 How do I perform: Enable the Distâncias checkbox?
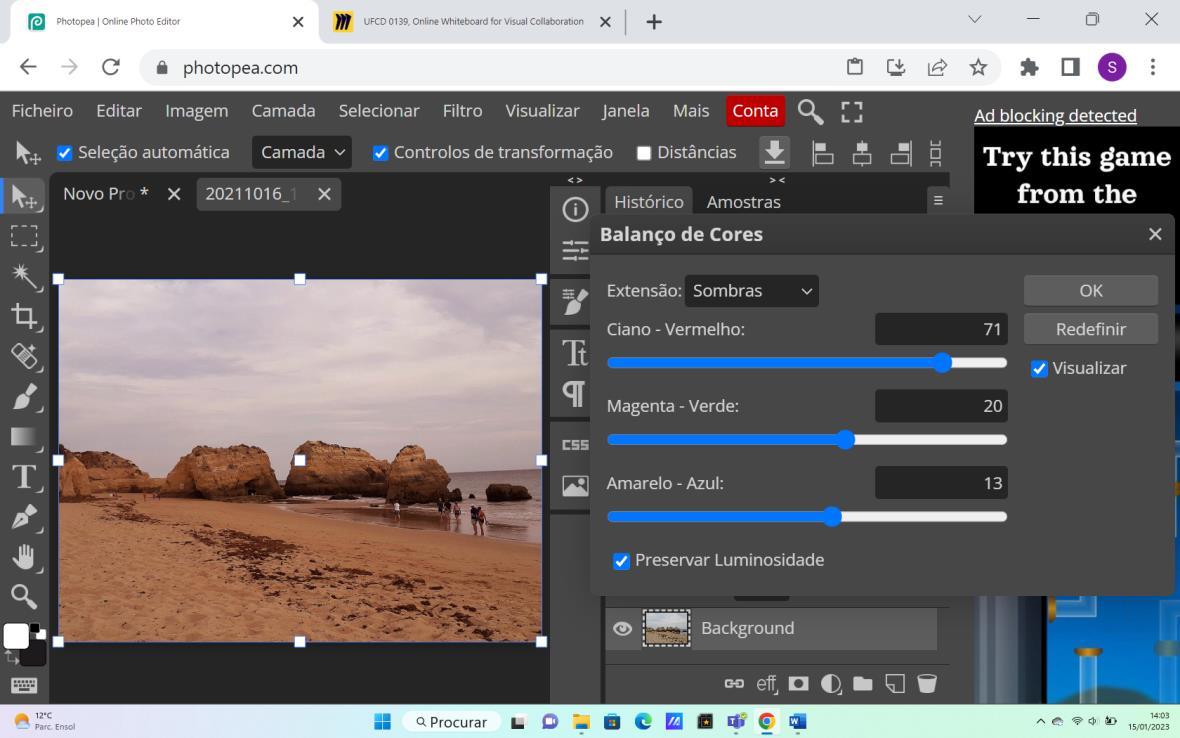(644, 153)
